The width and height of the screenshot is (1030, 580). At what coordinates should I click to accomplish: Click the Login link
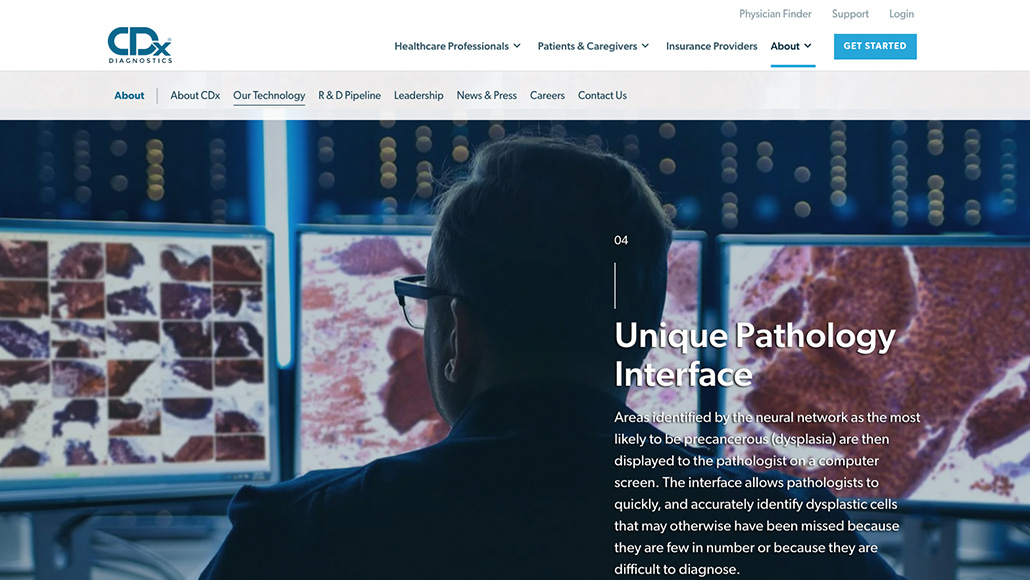point(901,13)
